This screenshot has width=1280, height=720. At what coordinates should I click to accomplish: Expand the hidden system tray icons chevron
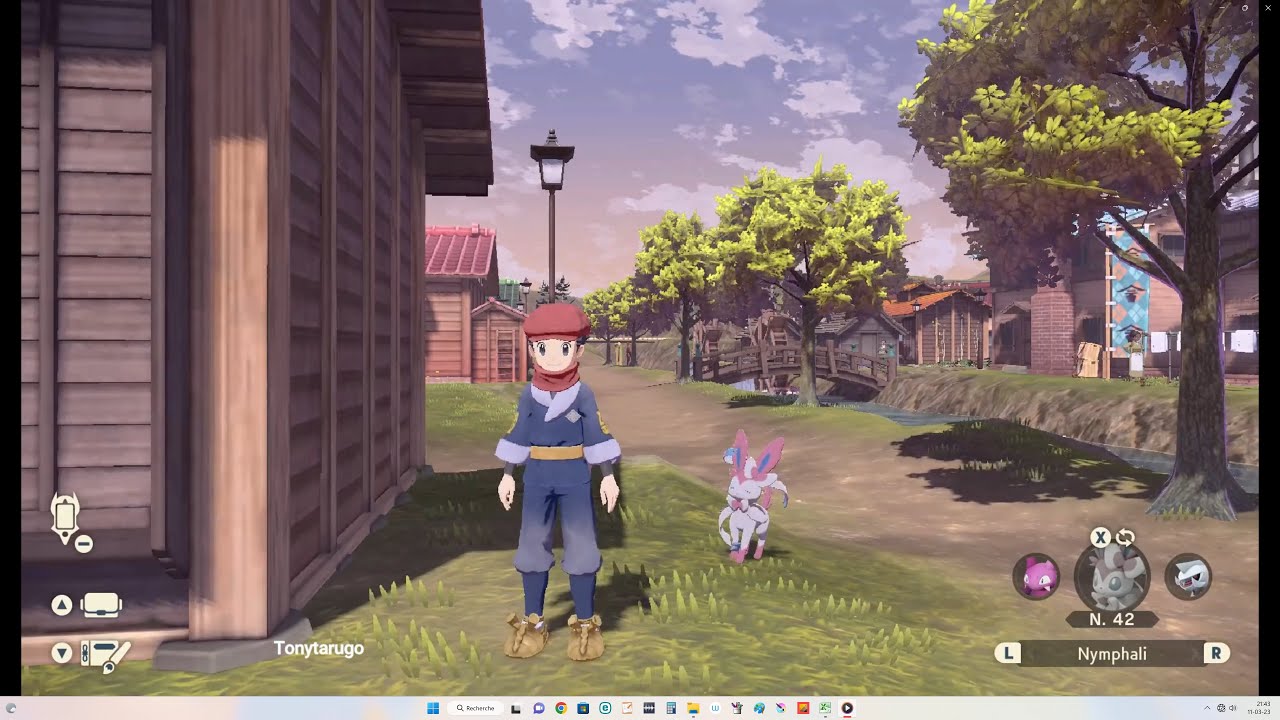click(1207, 708)
